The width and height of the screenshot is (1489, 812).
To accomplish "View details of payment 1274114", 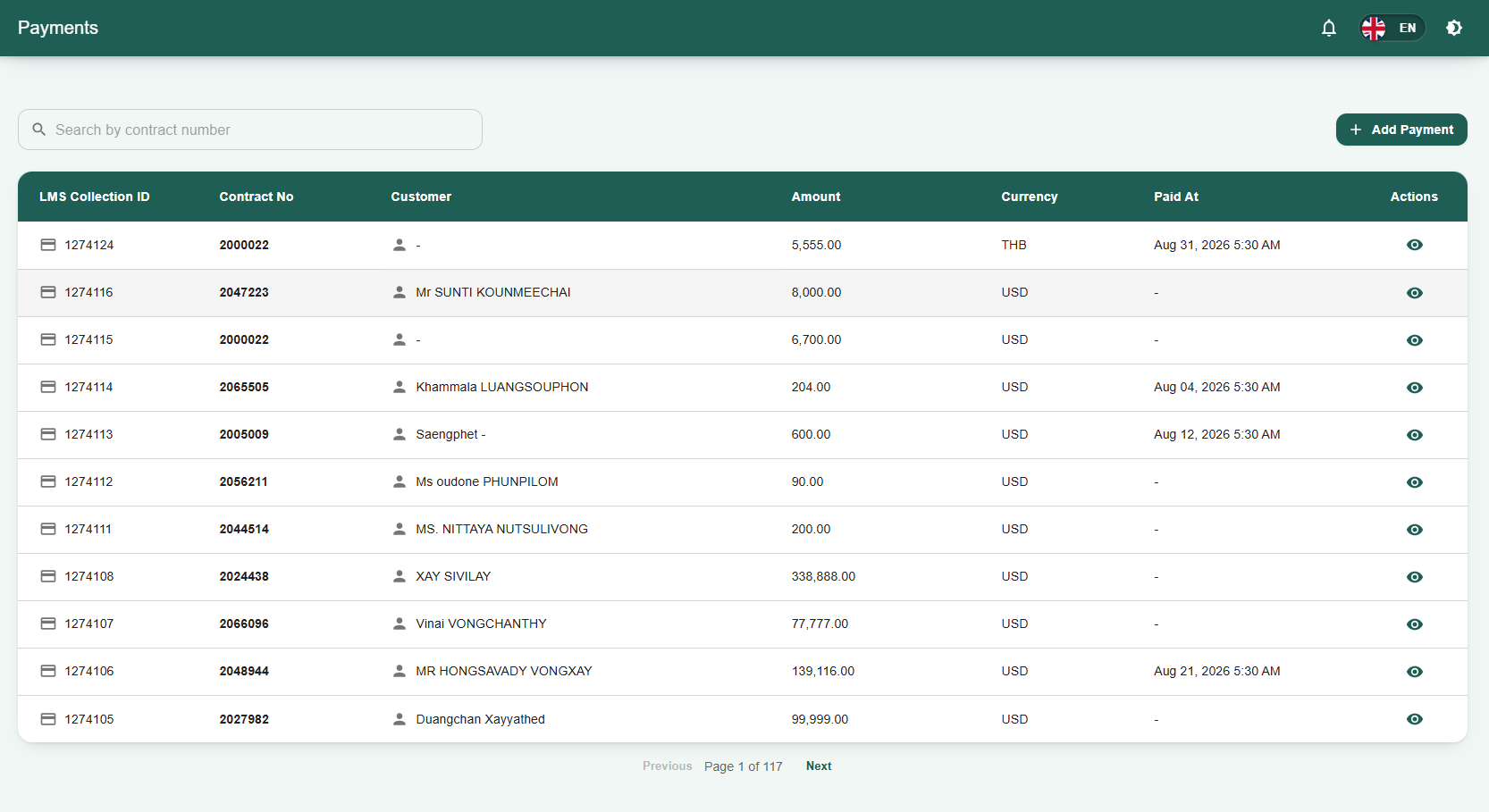I will tap(1414, 388).
